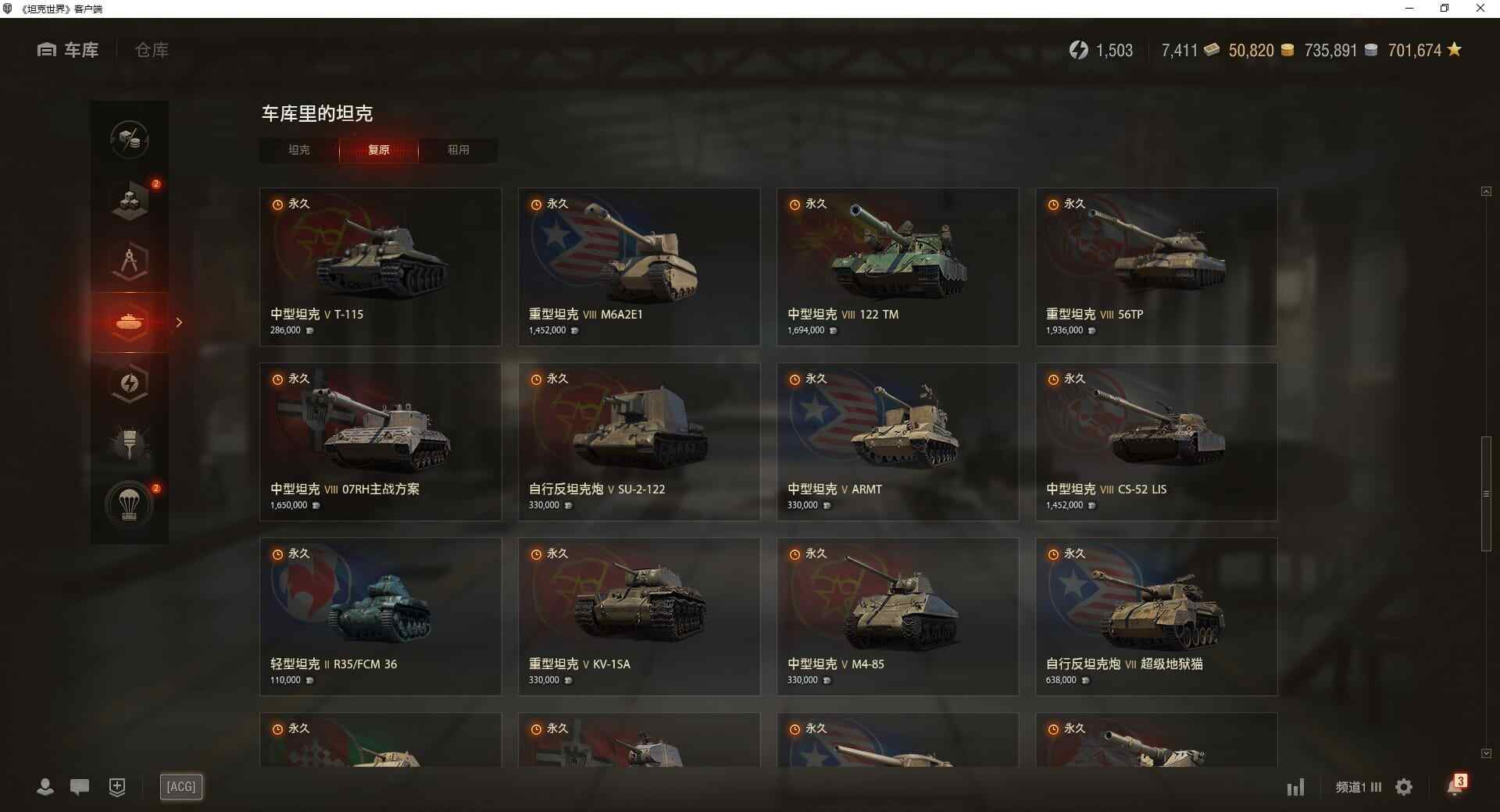Select the CS-52 LIS tank card
The width and height of the screenshot is (1500, 812).
pos(1156,442)
